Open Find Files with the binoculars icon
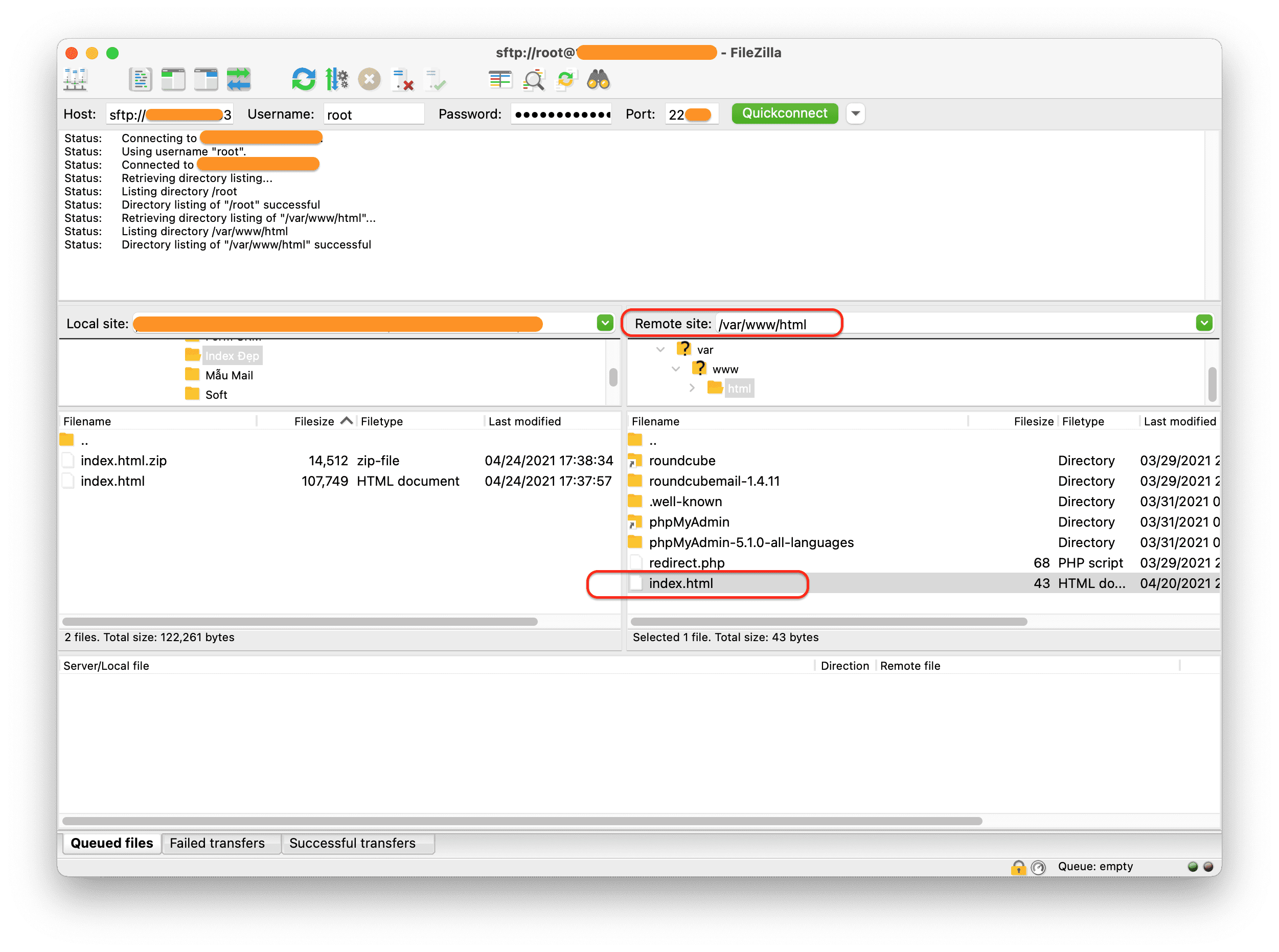The width and height of the screenshot is (1279, 952). pos(599,81)
